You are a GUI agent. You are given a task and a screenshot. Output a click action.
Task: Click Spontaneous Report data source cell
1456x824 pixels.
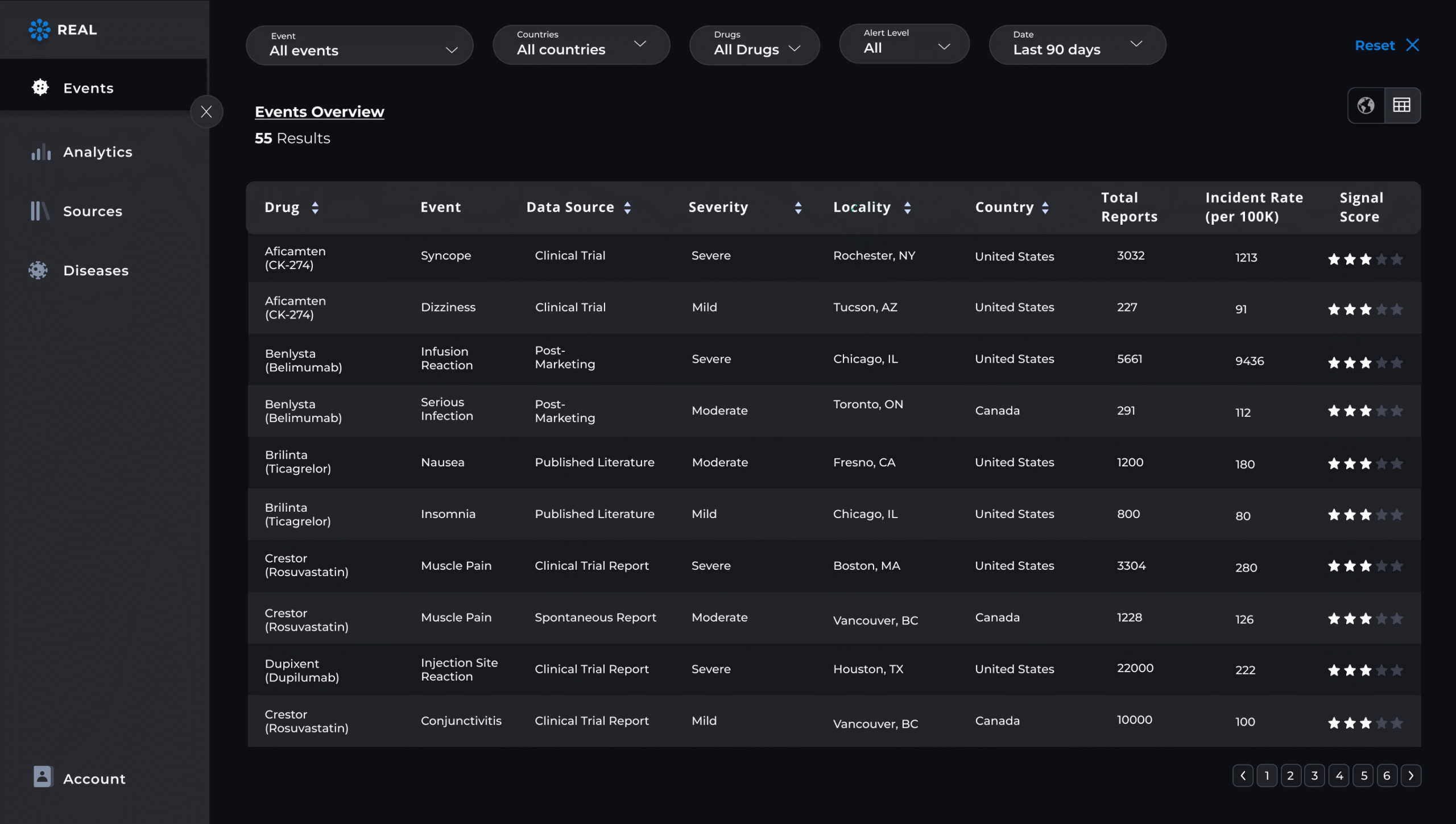click(x=595, y=617)
